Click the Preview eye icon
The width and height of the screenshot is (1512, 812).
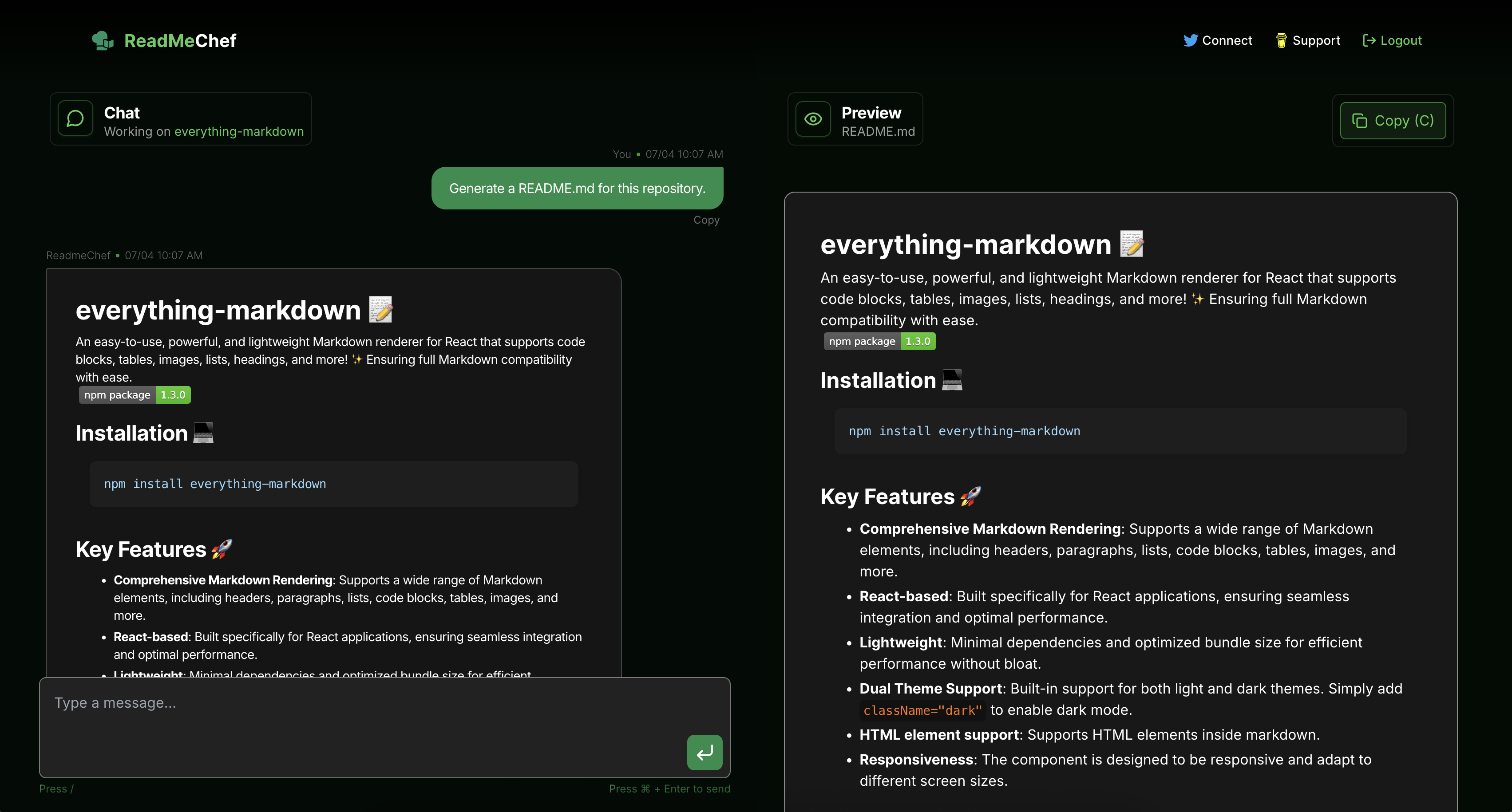pyautogui.click(x=813, y=119)
